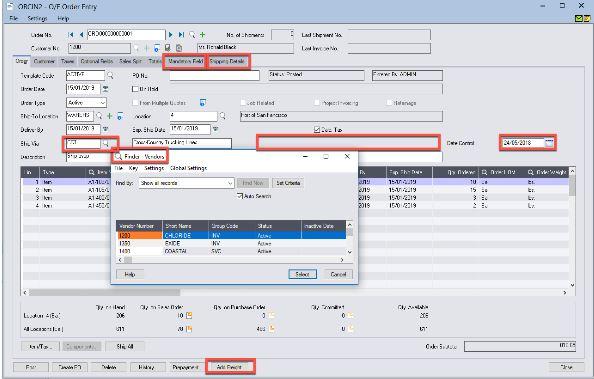
Task: Open drilldown for All Locations sales order qty
Action: [x=189, y=329]
